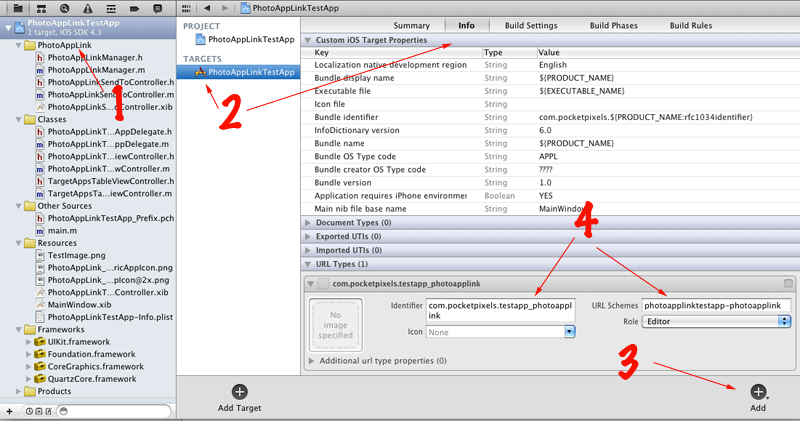Collapse the Other Sources group
Screen dimensions: 800x421
coord(19,206)
